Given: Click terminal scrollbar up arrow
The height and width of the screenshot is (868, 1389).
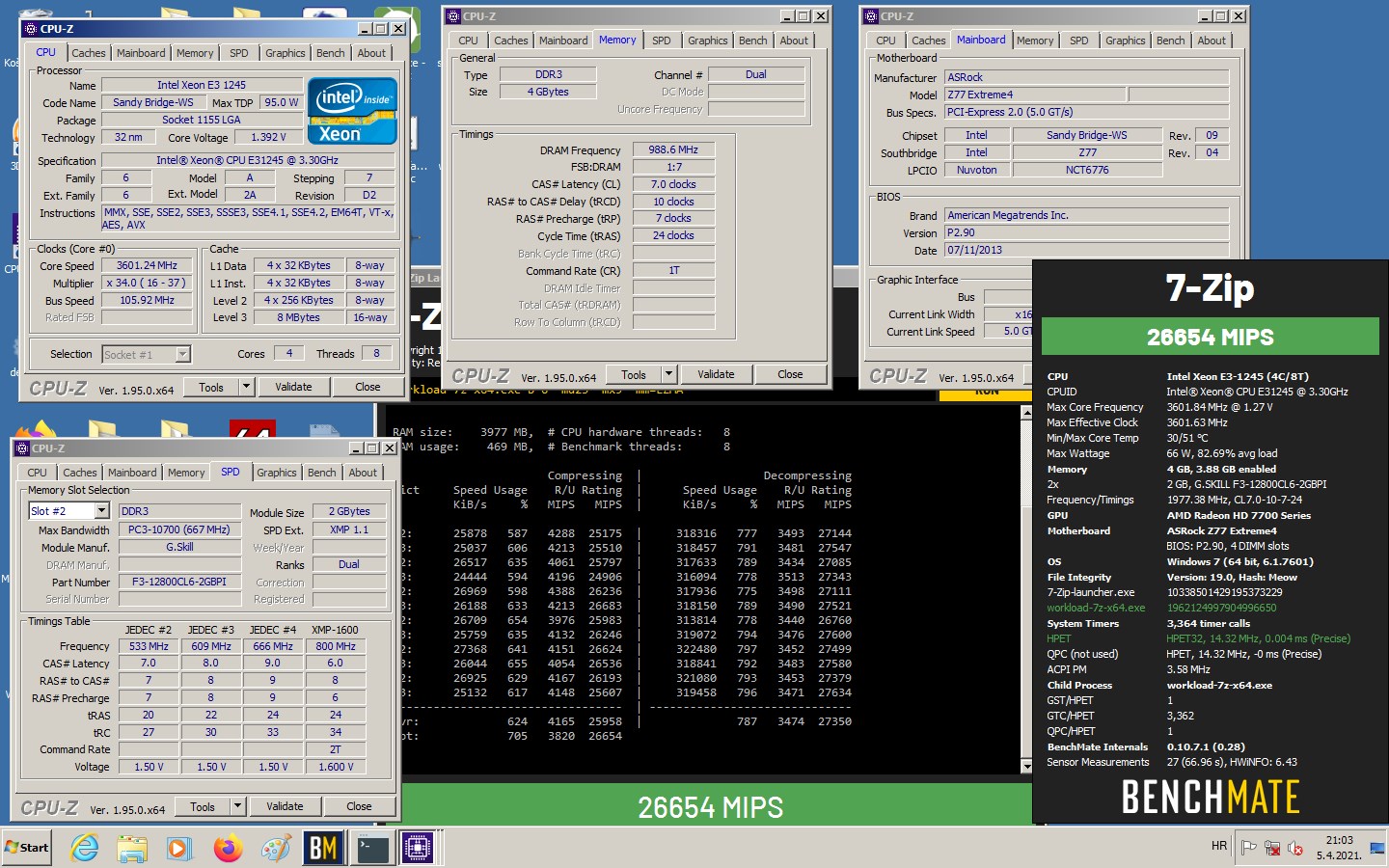Looking at the screenshot, I should click(x=1026, y=412).
